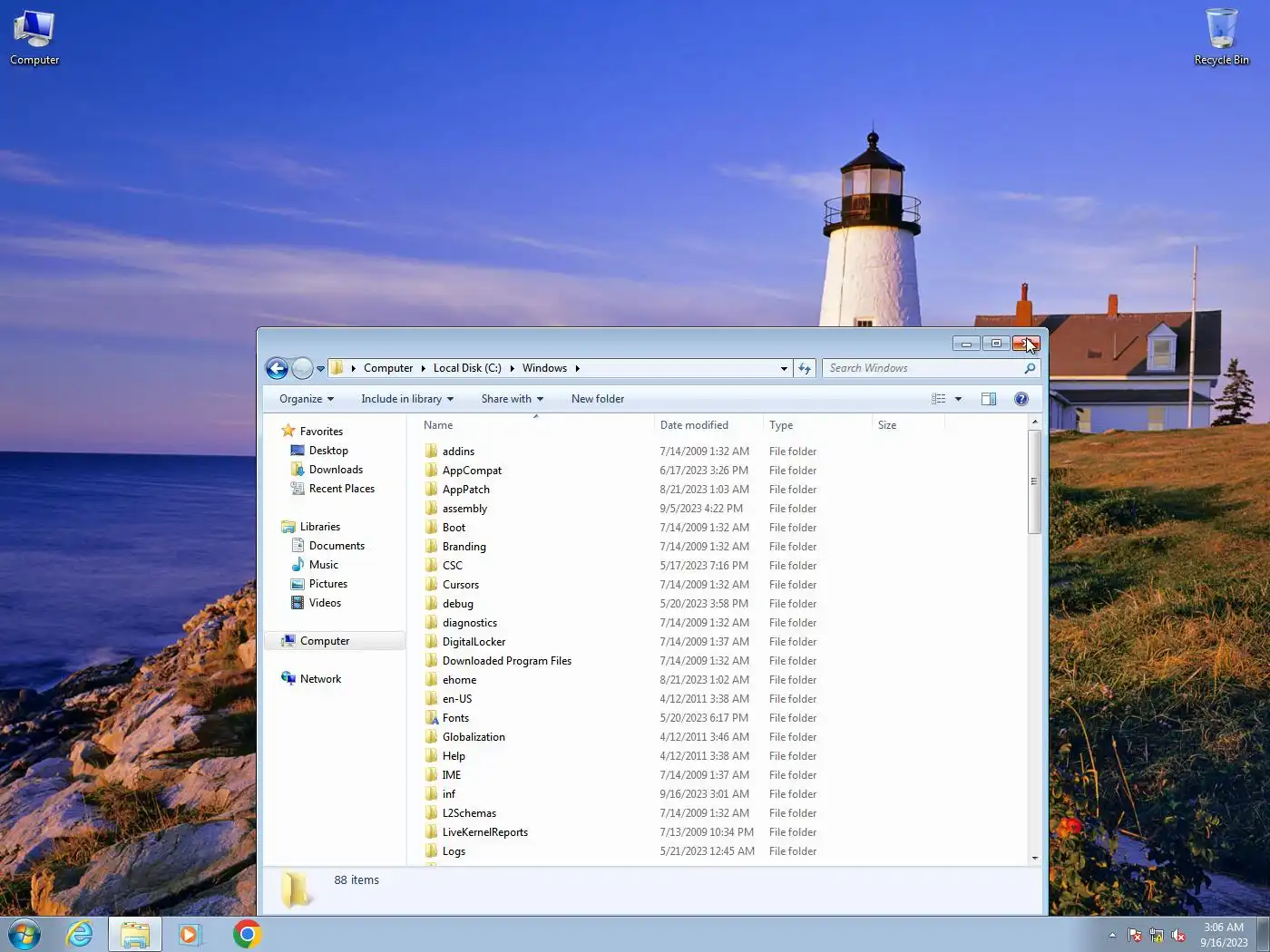Click the Change your view icon
1270x952 pixels.
pos(939,399)
